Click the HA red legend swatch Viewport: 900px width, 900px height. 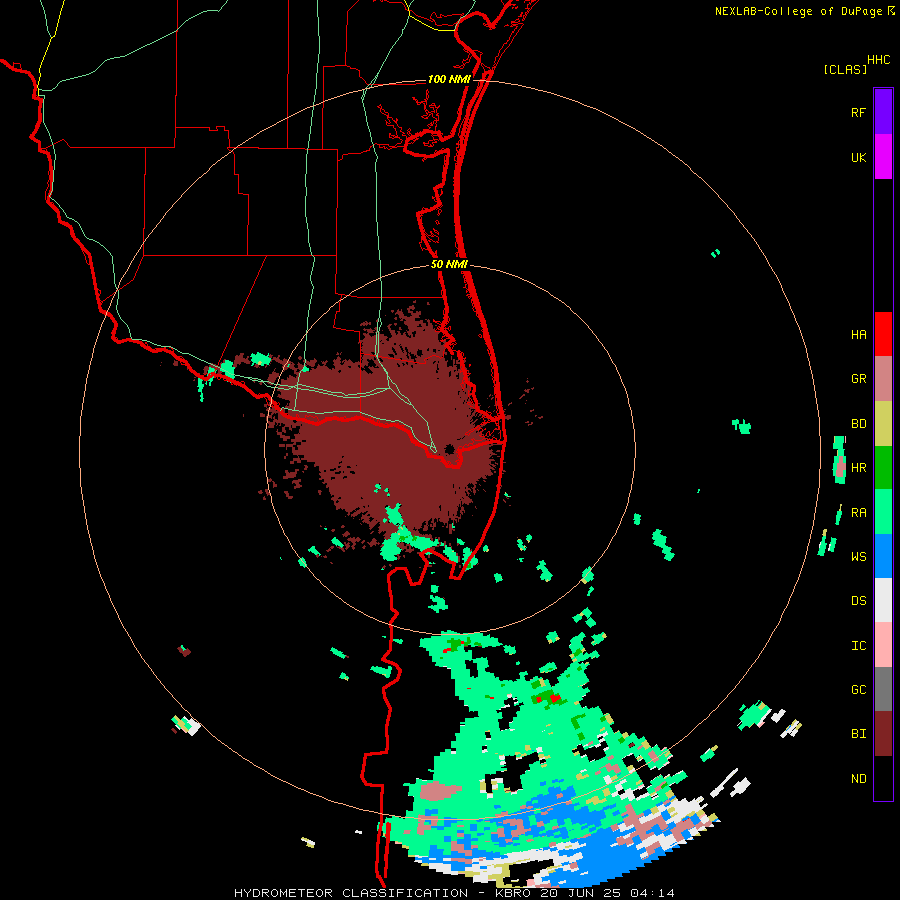pos(883,334)
